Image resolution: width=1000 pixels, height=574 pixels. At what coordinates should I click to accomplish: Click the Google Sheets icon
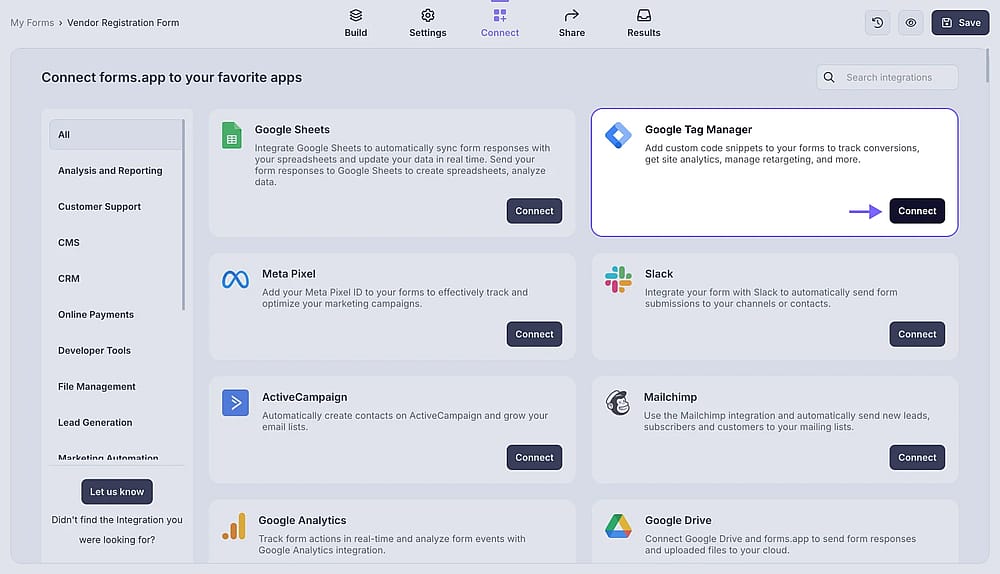click(x=232, y=135)
